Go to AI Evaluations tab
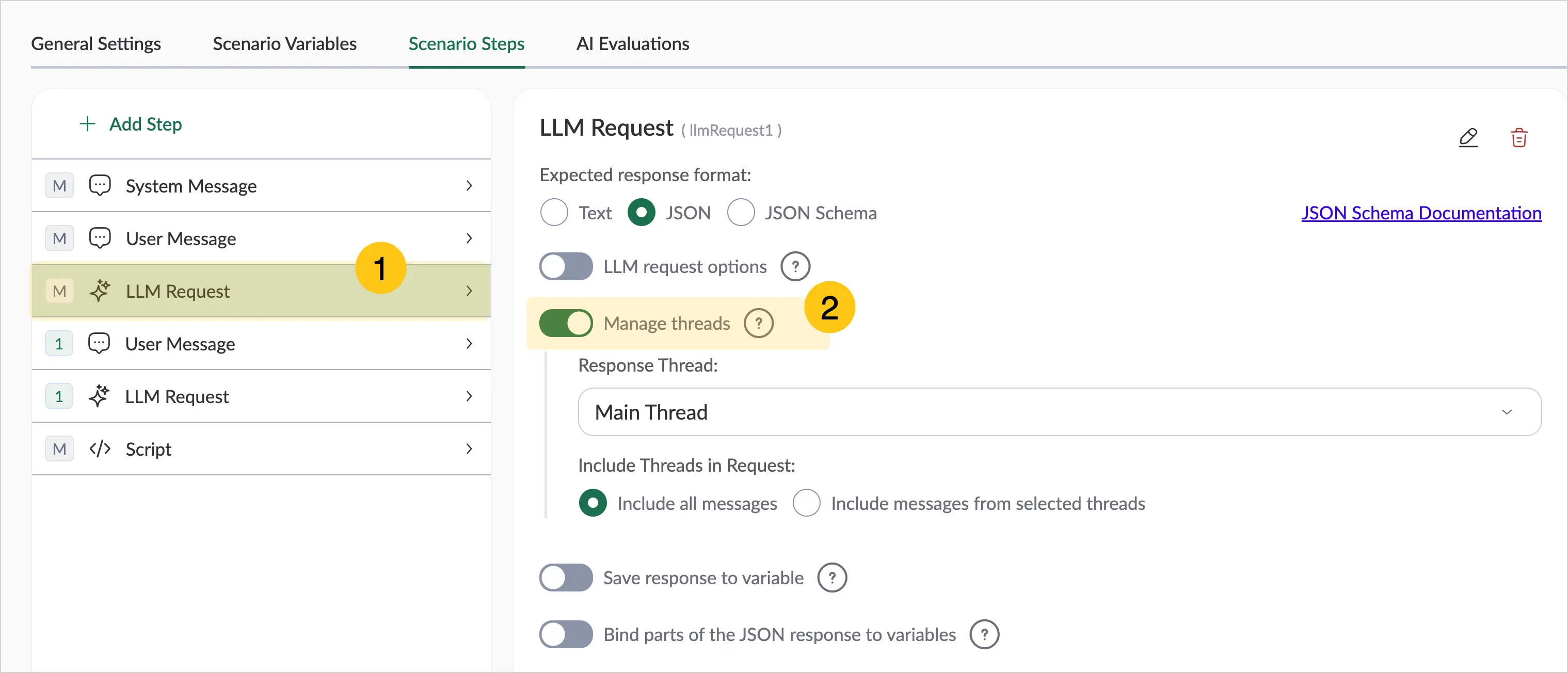 (632, 44)
